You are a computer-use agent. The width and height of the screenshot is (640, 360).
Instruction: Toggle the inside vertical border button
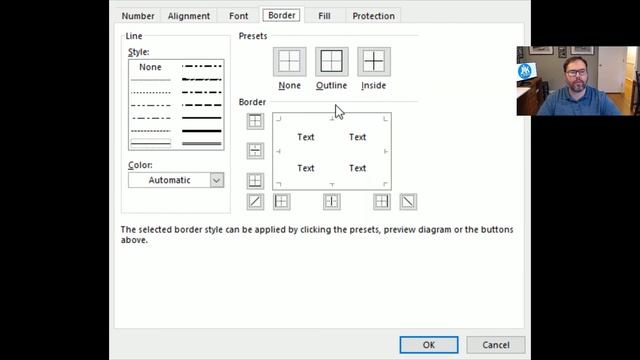332,202
